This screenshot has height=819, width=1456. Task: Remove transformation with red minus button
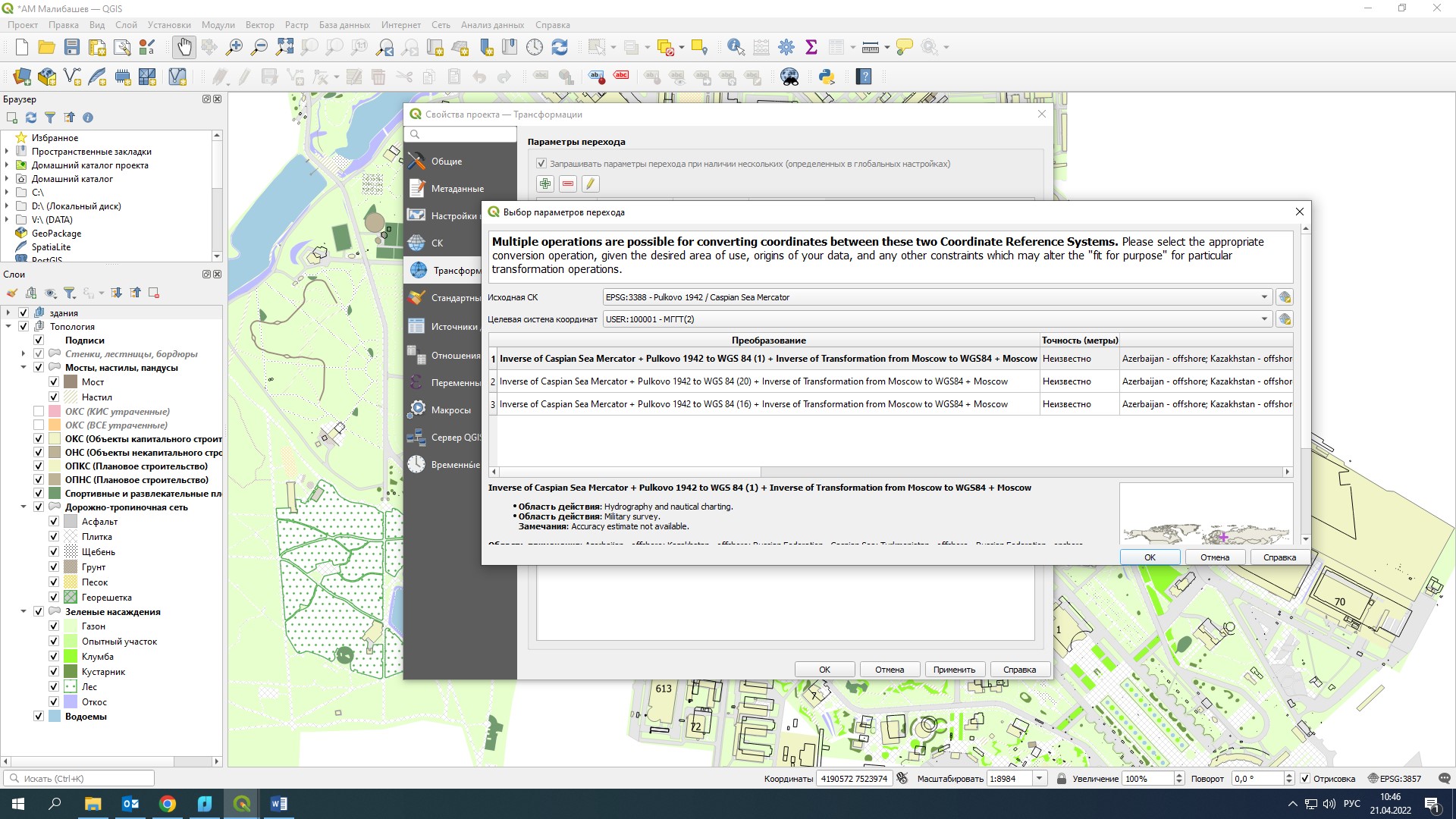click(568, 184)
